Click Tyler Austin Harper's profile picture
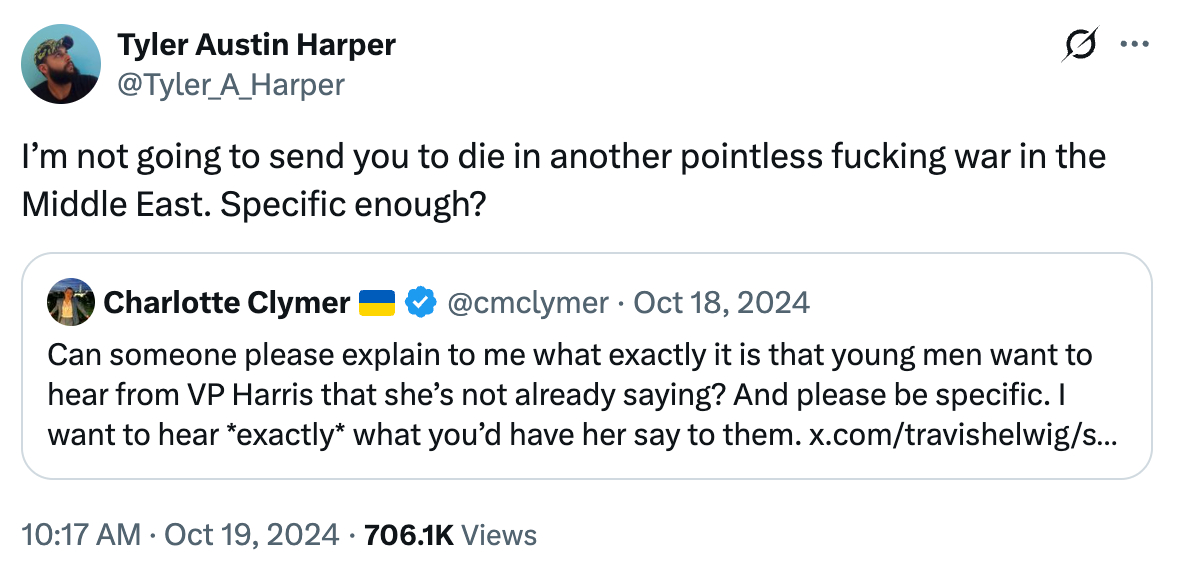 click(x=61, y=64)
